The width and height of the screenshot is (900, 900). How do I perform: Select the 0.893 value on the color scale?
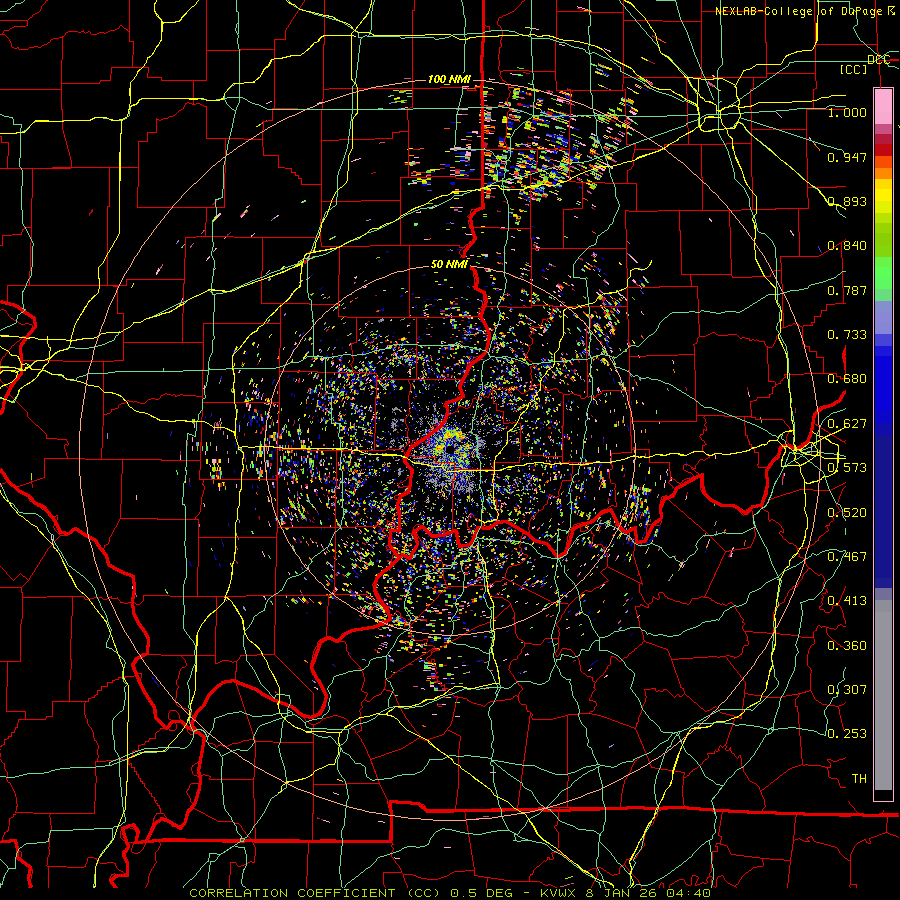pos(847,201)
